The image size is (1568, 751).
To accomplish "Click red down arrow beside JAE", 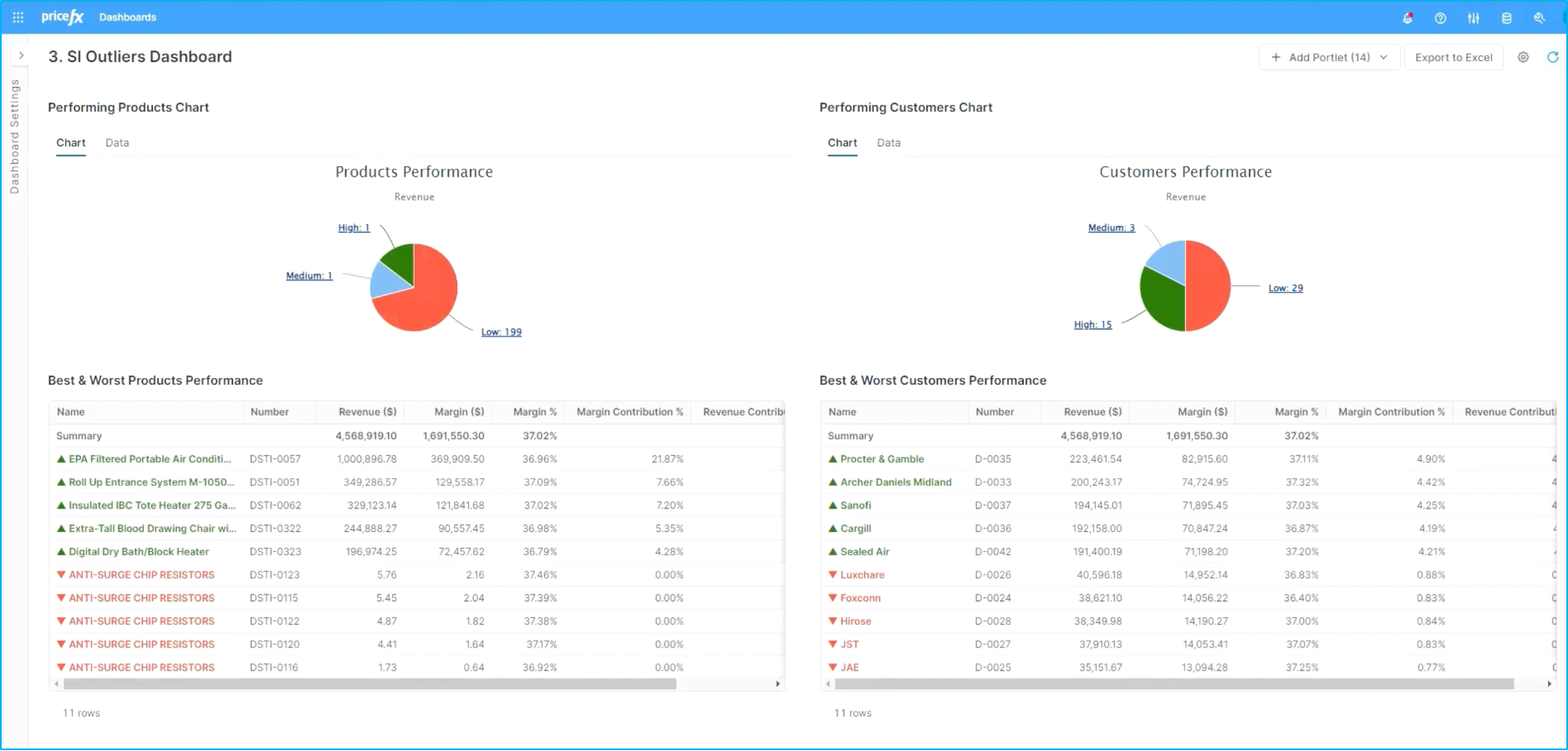I will (x=832, y=668).
